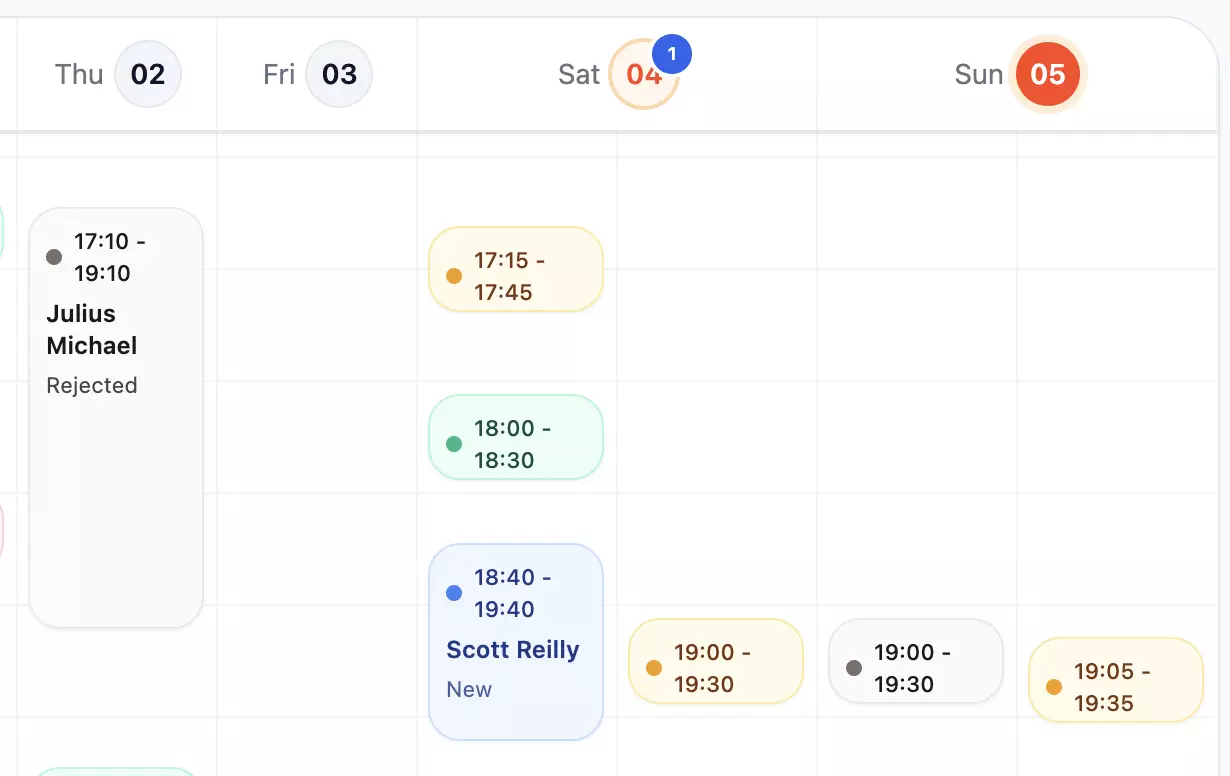This screenshot has width=1230, height=776.
Task: Click the orange dot on the 19:05 event
Action: point(1053,686)
